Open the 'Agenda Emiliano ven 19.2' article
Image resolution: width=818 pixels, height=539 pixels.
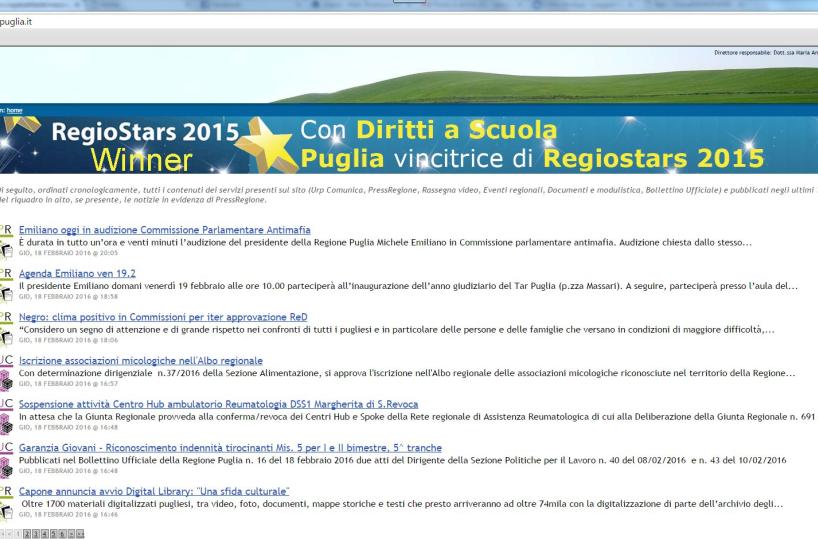[x=77, y=273]
